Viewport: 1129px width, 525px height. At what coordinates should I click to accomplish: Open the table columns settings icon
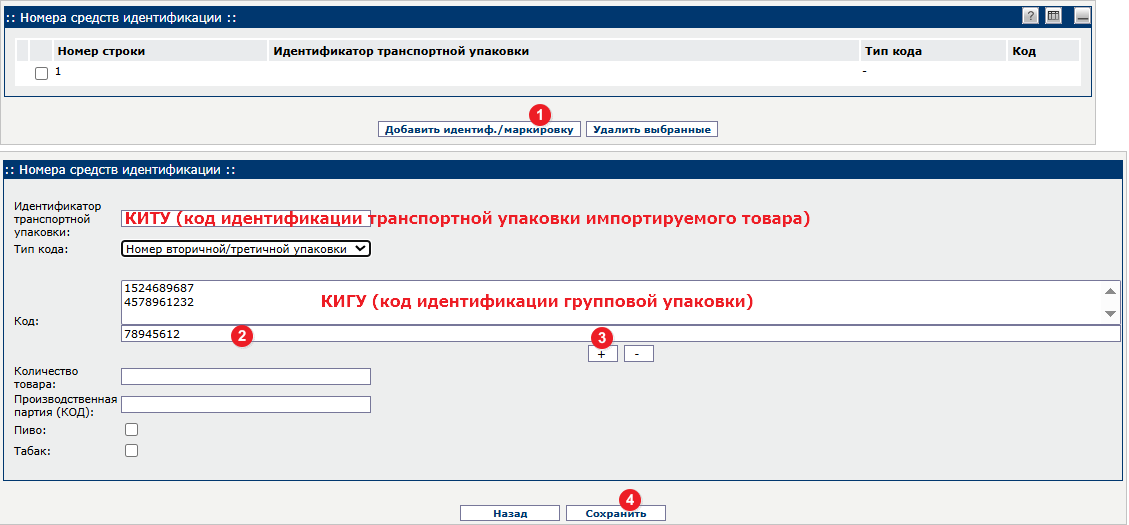coord(1053,16)
